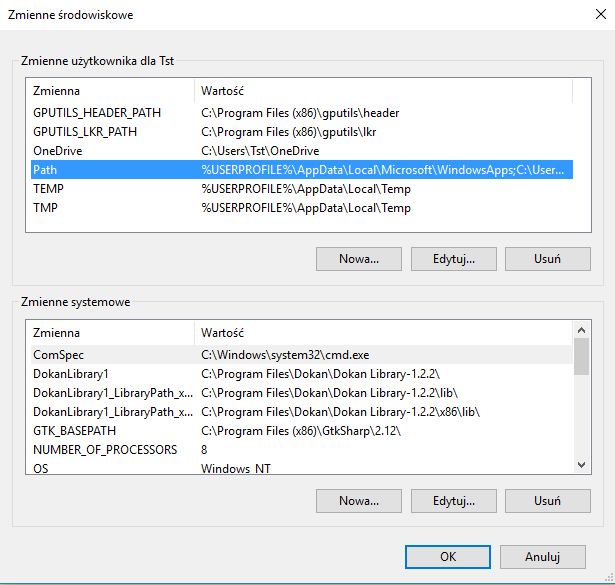Cancel the dialog with Anuluj
The image size is (615, 585).
click(x=543, y=557)
